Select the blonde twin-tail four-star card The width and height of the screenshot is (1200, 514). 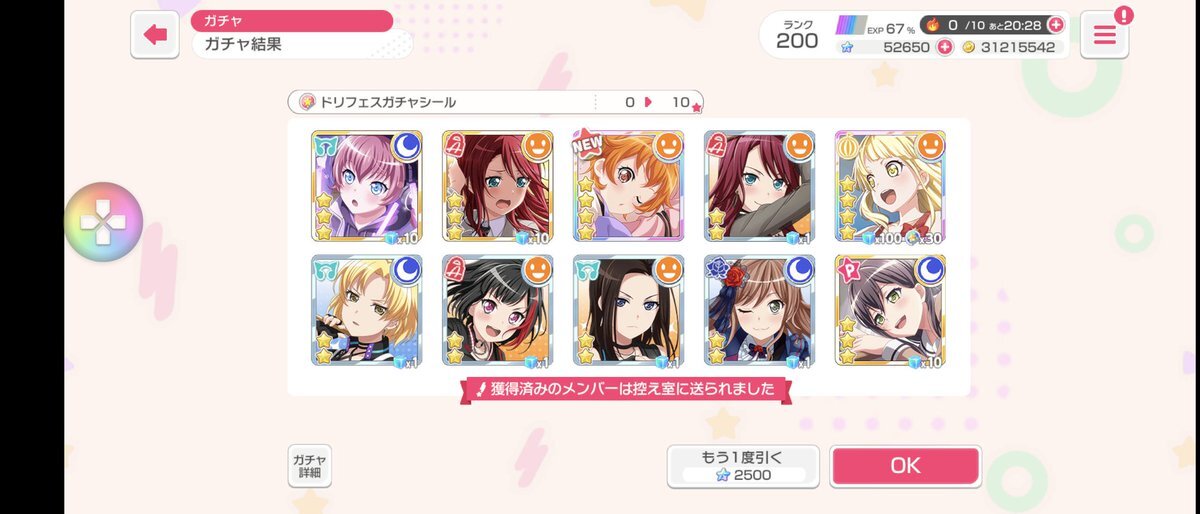(890, 186)
